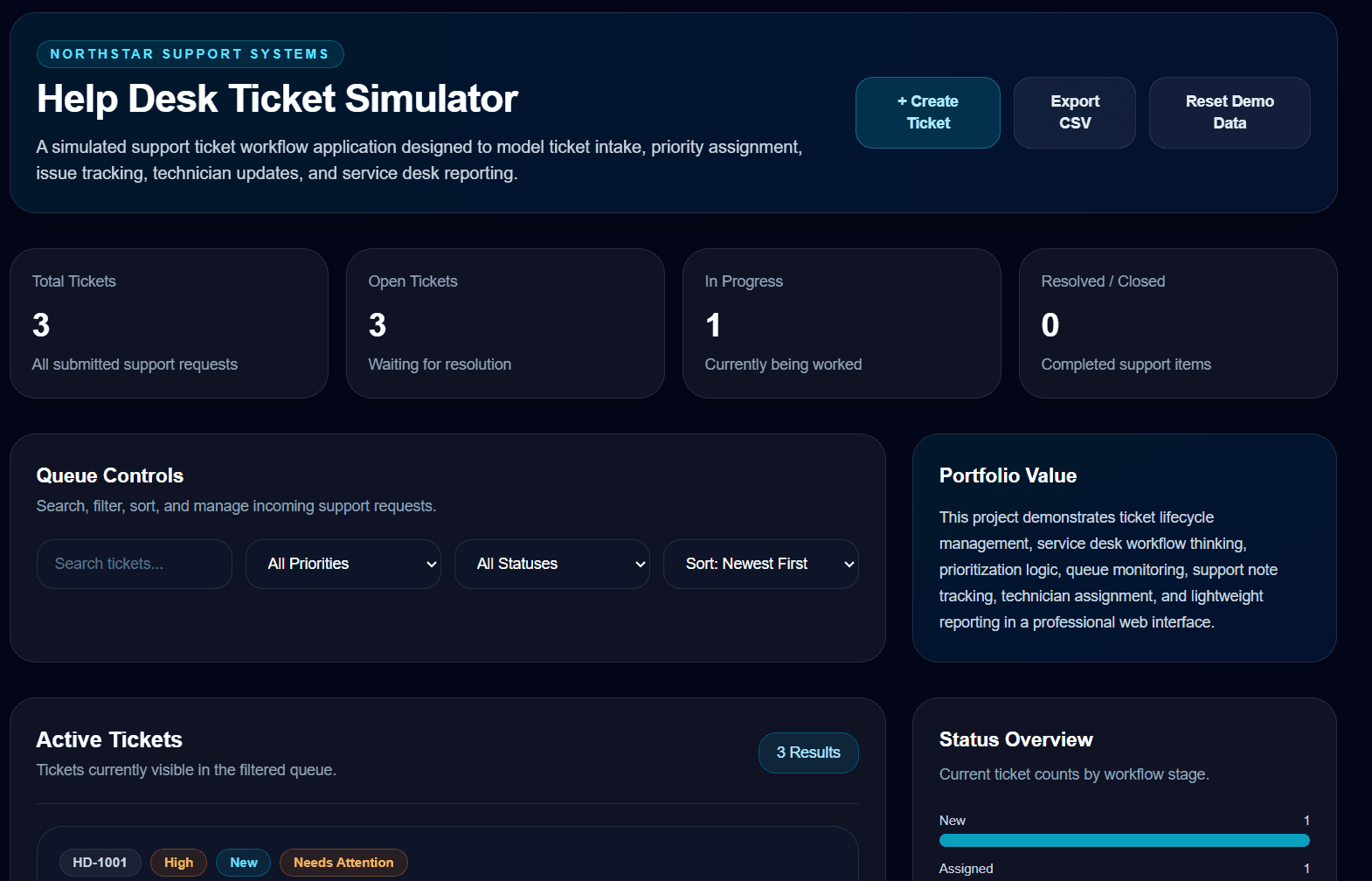
Task: Click 'Current ticket counts by workflow stage' text
Action: pyautogui.click(x=1074, y=774)
